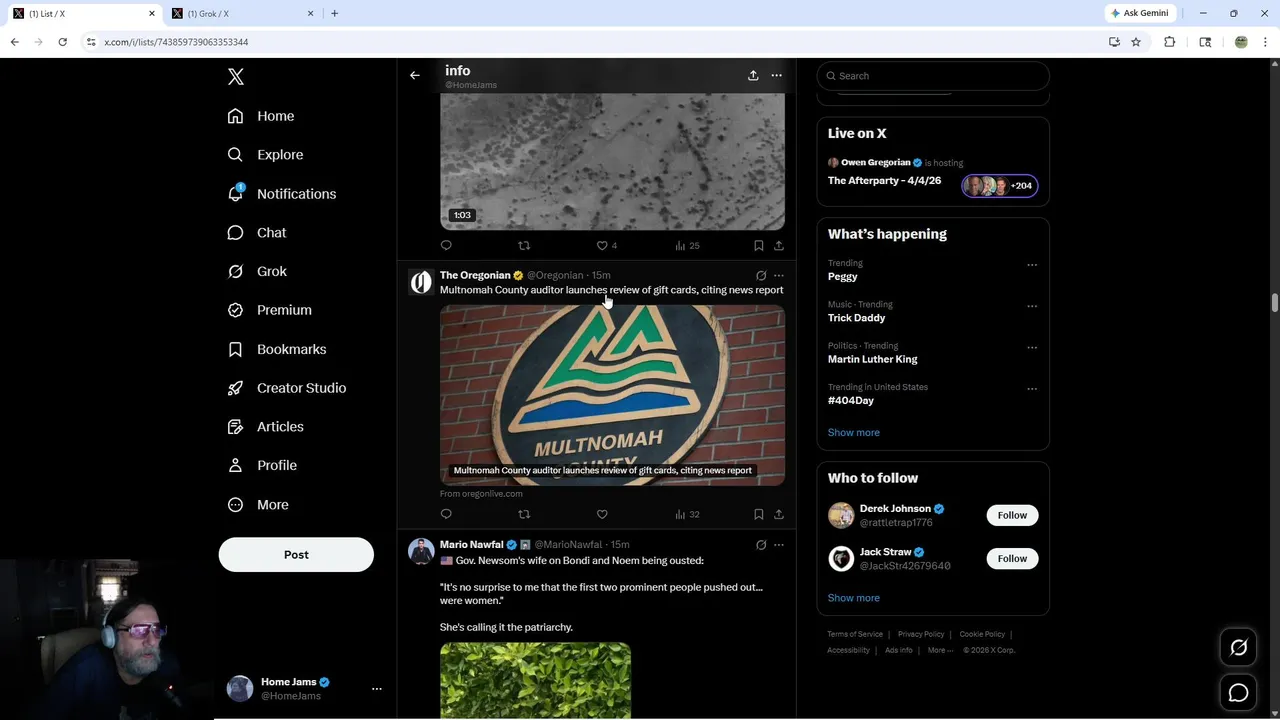This screenshot has width=1280, height=720.
Task: Open Bookmarks in sidebar
Action: click(x=277, y=349)
